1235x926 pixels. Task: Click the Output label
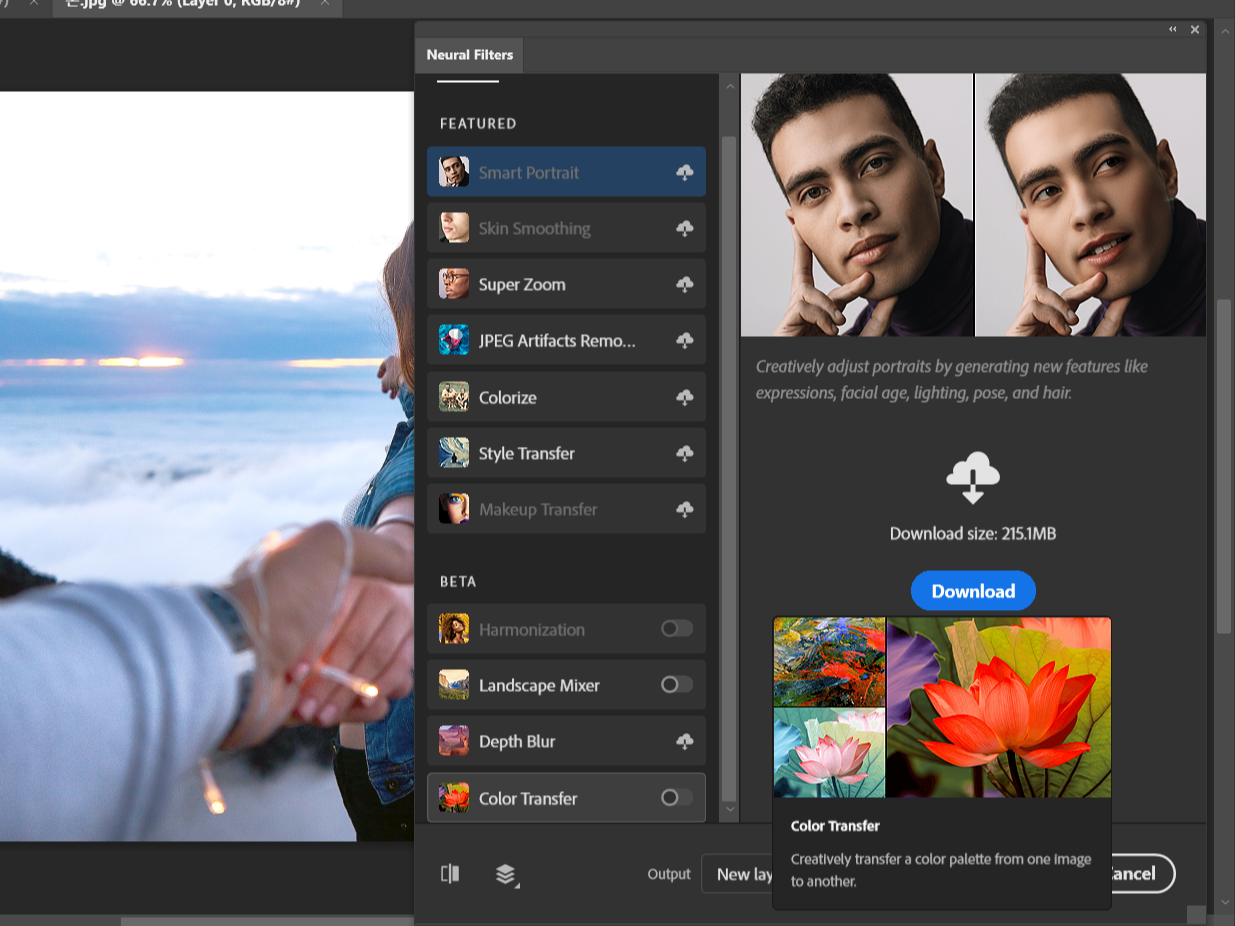669,874
